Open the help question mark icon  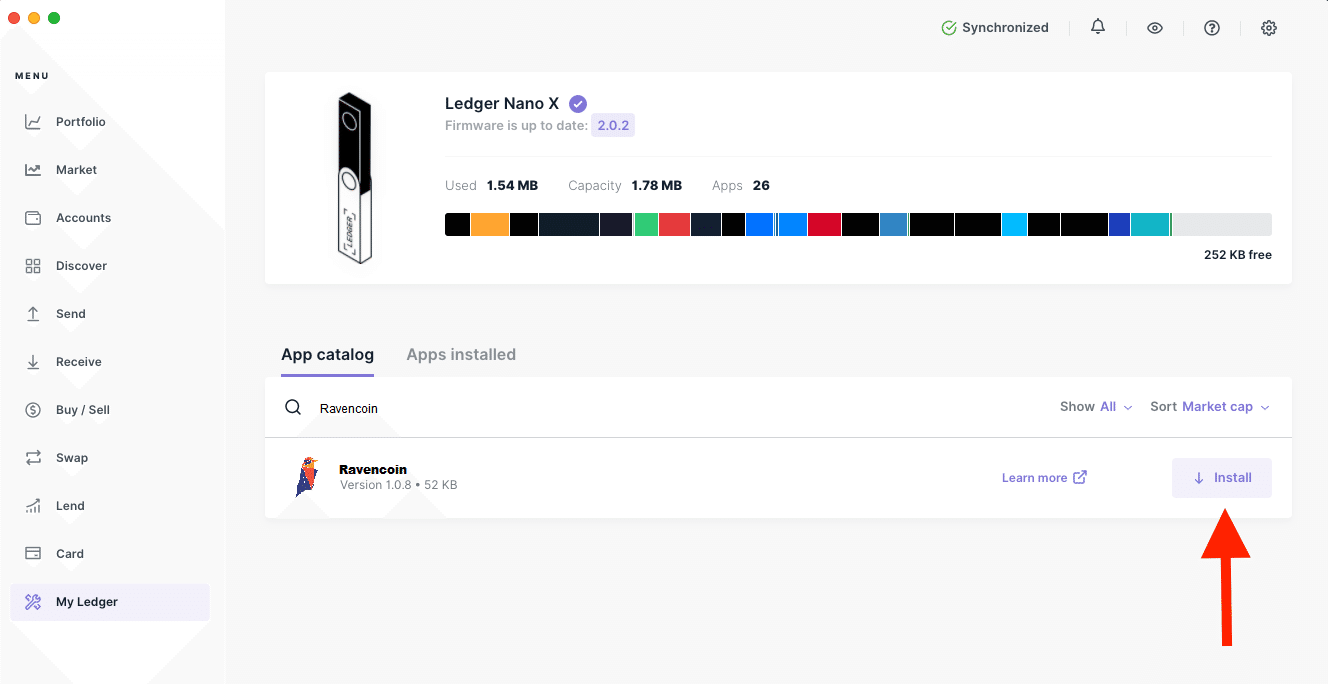click(x=1212, y=28)
